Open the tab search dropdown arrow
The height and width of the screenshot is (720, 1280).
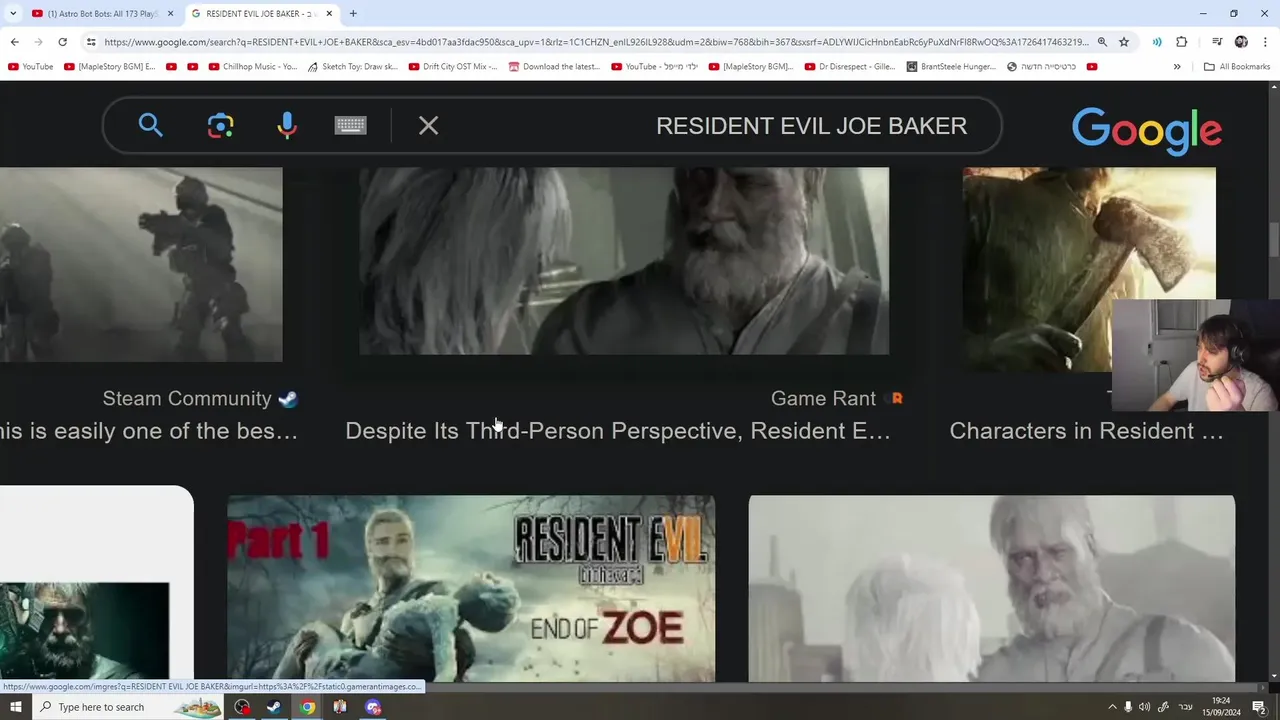tap(13, 14)
